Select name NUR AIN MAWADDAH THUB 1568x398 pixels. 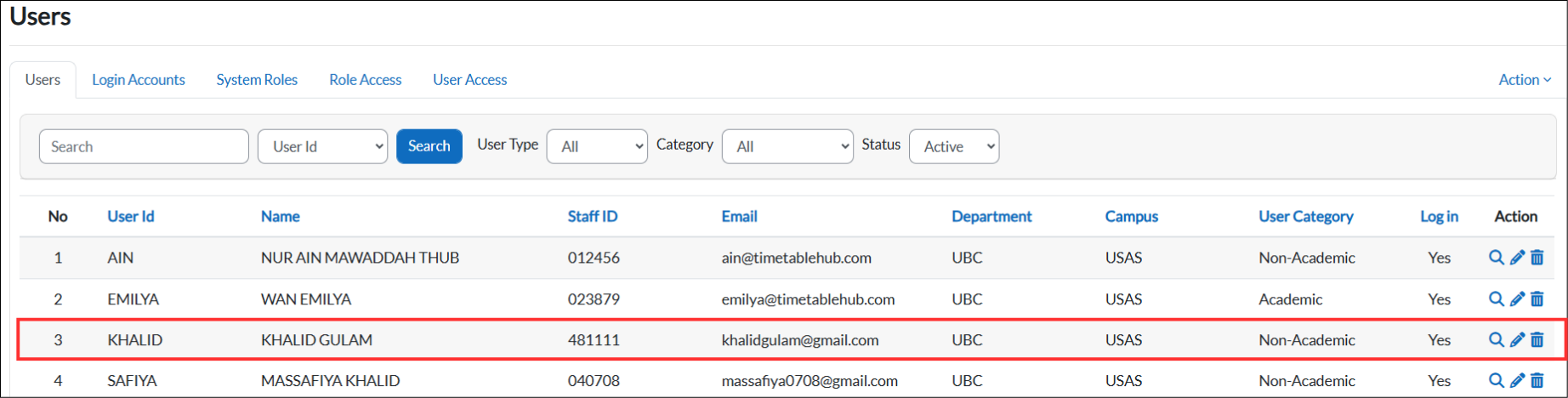click(360, 258)
